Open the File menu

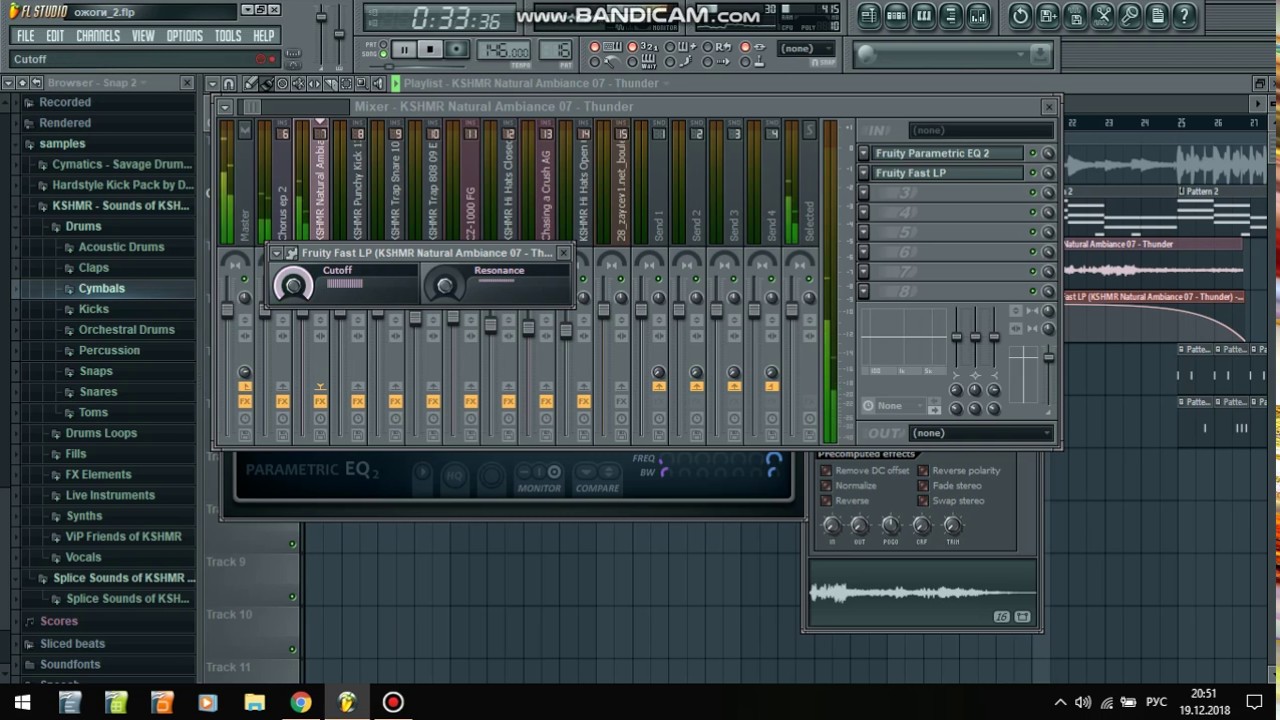(x=24, y=36)
